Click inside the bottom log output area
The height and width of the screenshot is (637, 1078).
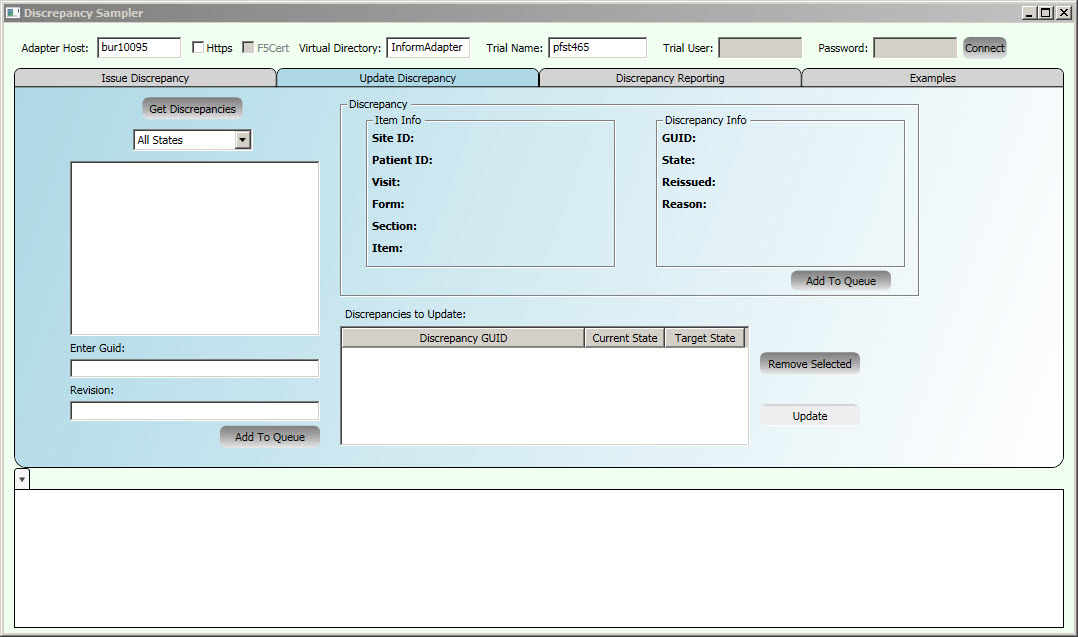(539, 558)
